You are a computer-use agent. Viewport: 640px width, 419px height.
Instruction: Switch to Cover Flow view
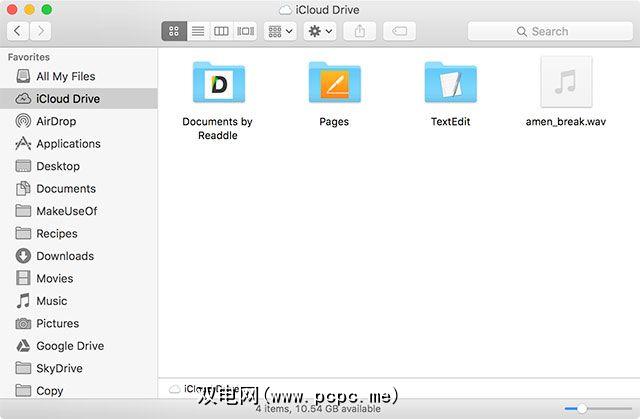click(x=245, y=31)
